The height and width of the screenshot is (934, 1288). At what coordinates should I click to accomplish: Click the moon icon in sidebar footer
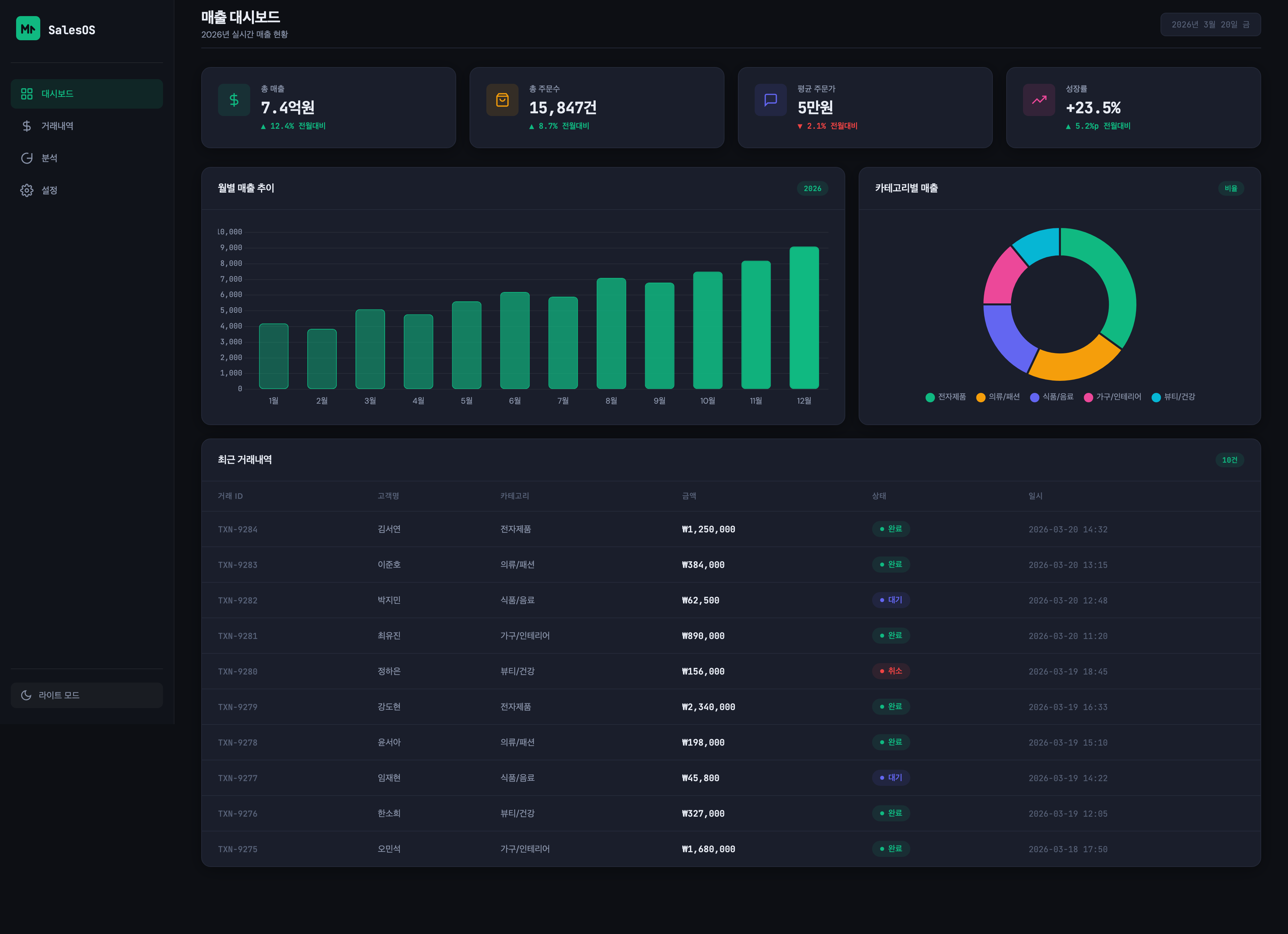[x=26, y=695]
